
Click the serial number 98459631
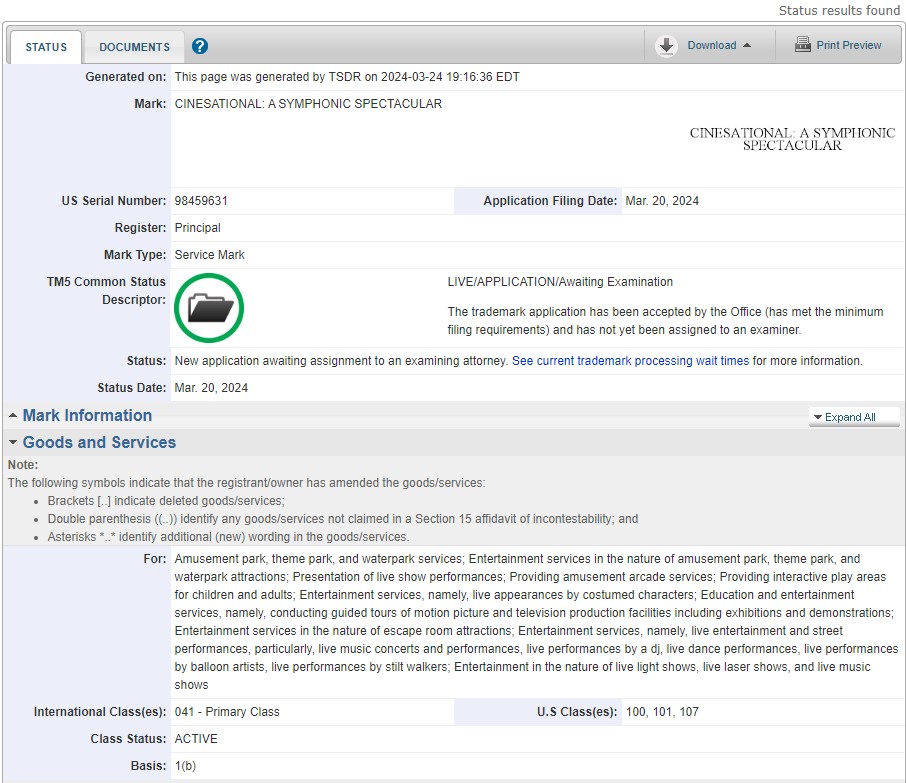pyautogui.click(x=201, y=201)
